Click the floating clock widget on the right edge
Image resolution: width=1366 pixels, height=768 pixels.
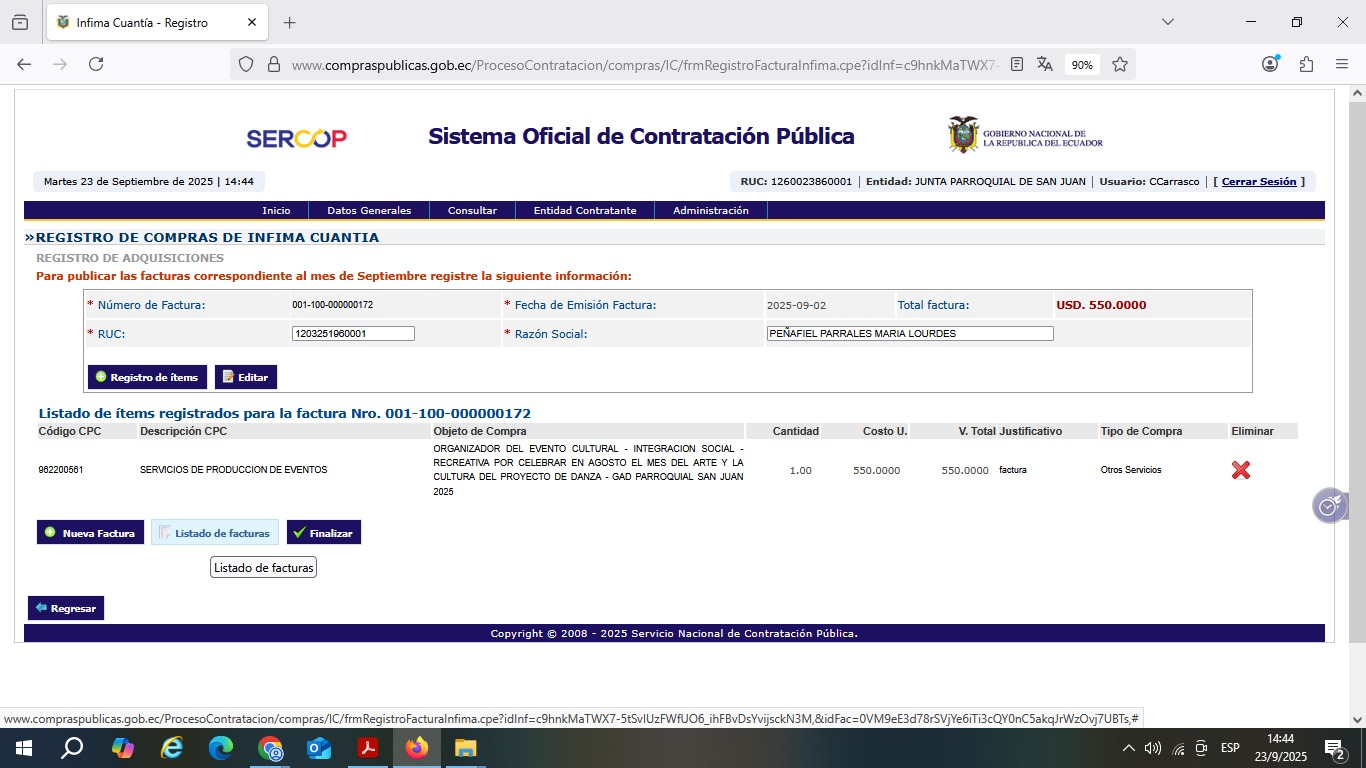[x=1329, y=506]
